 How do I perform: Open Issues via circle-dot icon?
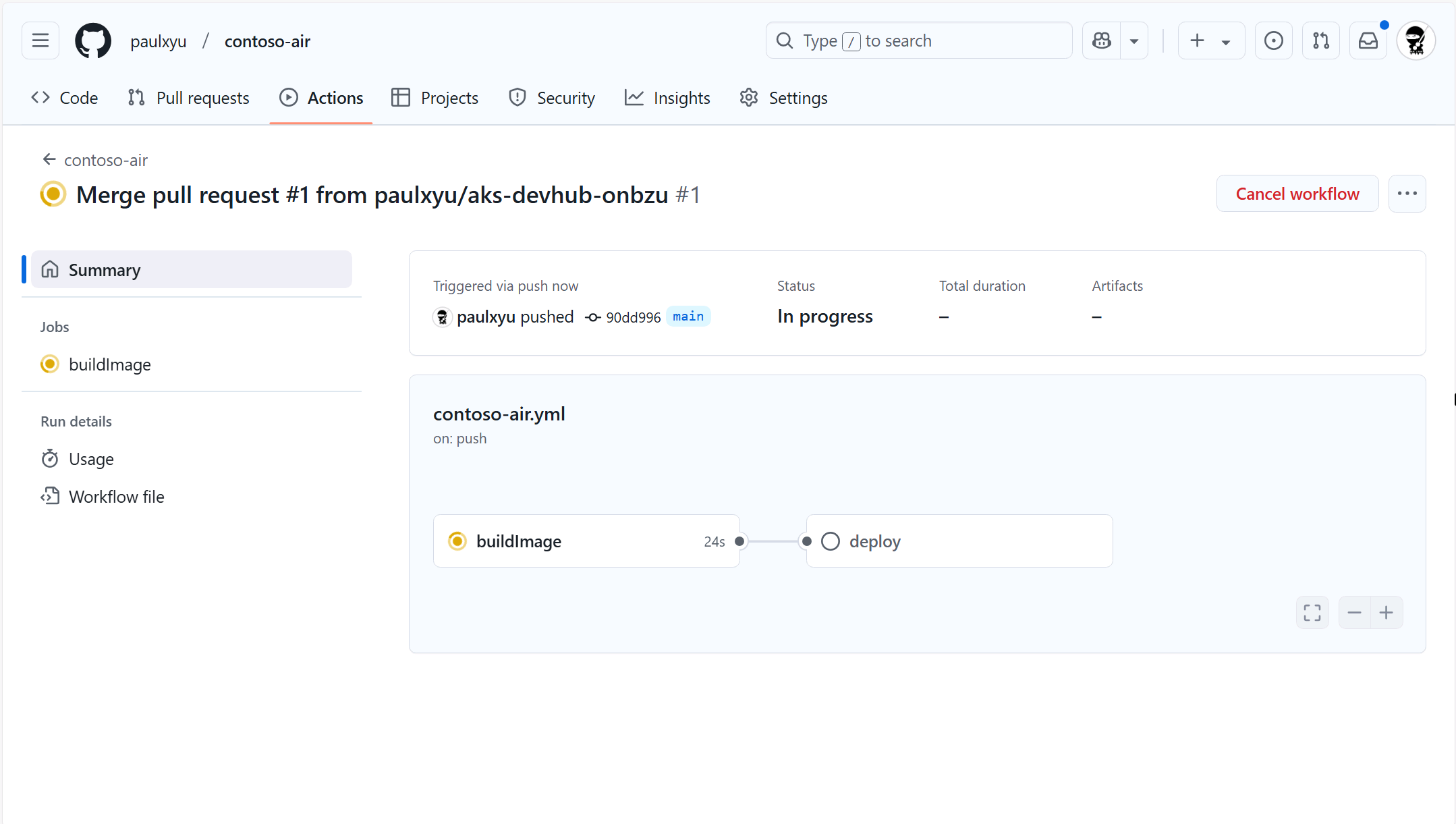(x=1274, y=40)
